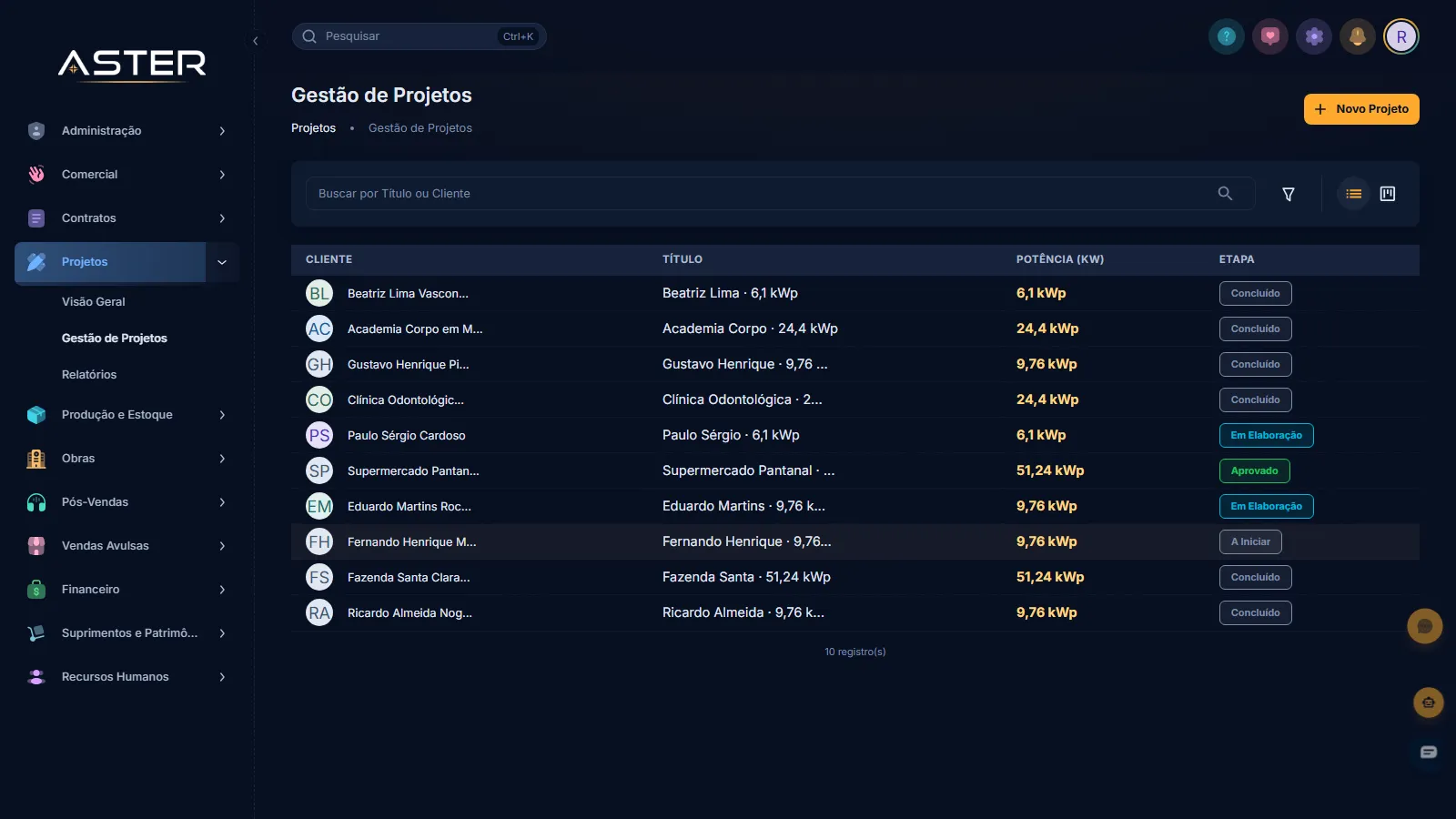This screenshot has width=1456, height=819.
Task: Click A Iniciar badge for Fernando Henrique
Action: (1250, 541)
